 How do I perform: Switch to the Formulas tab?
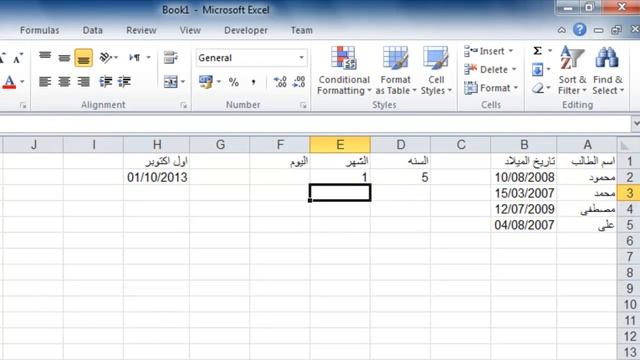(40, 30)
